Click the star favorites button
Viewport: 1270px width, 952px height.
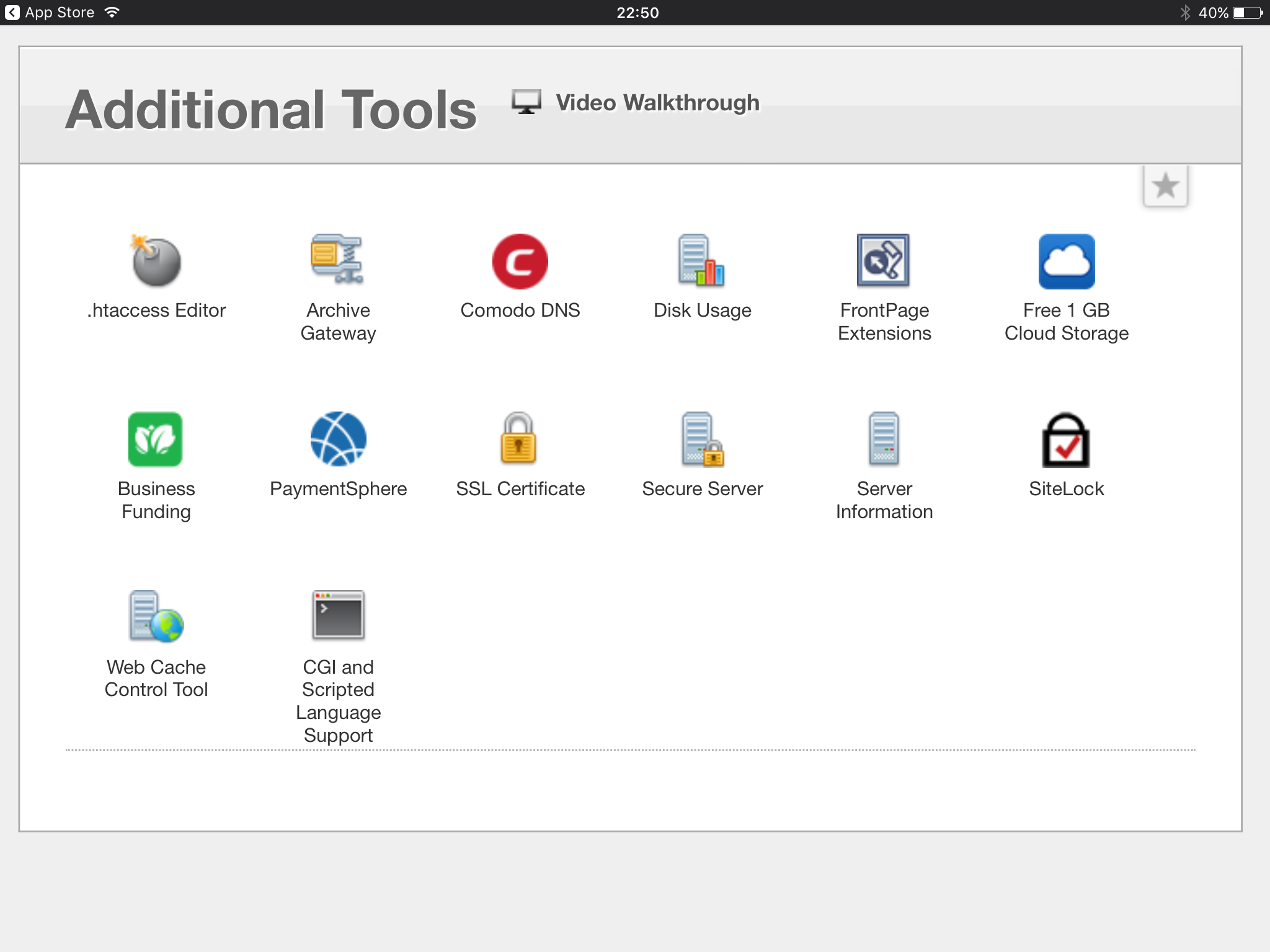pos(1165,185)
